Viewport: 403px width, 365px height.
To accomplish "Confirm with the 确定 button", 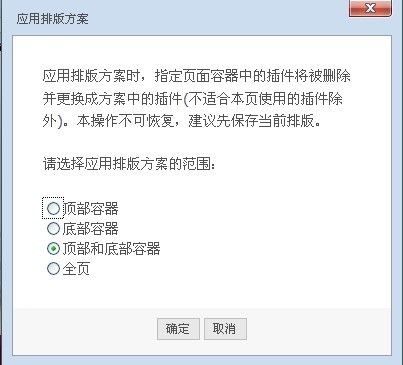I will [x=178, y=329].
